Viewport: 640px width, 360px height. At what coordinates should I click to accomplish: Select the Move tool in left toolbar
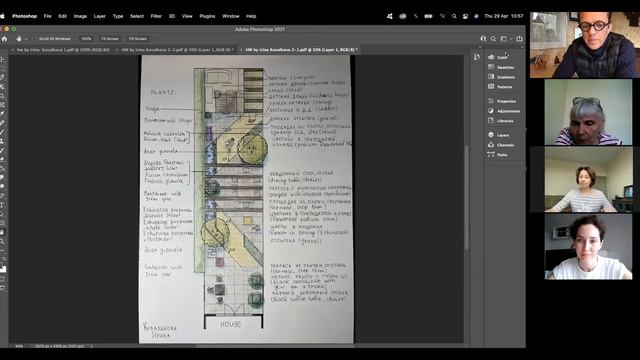click(2, 60)
